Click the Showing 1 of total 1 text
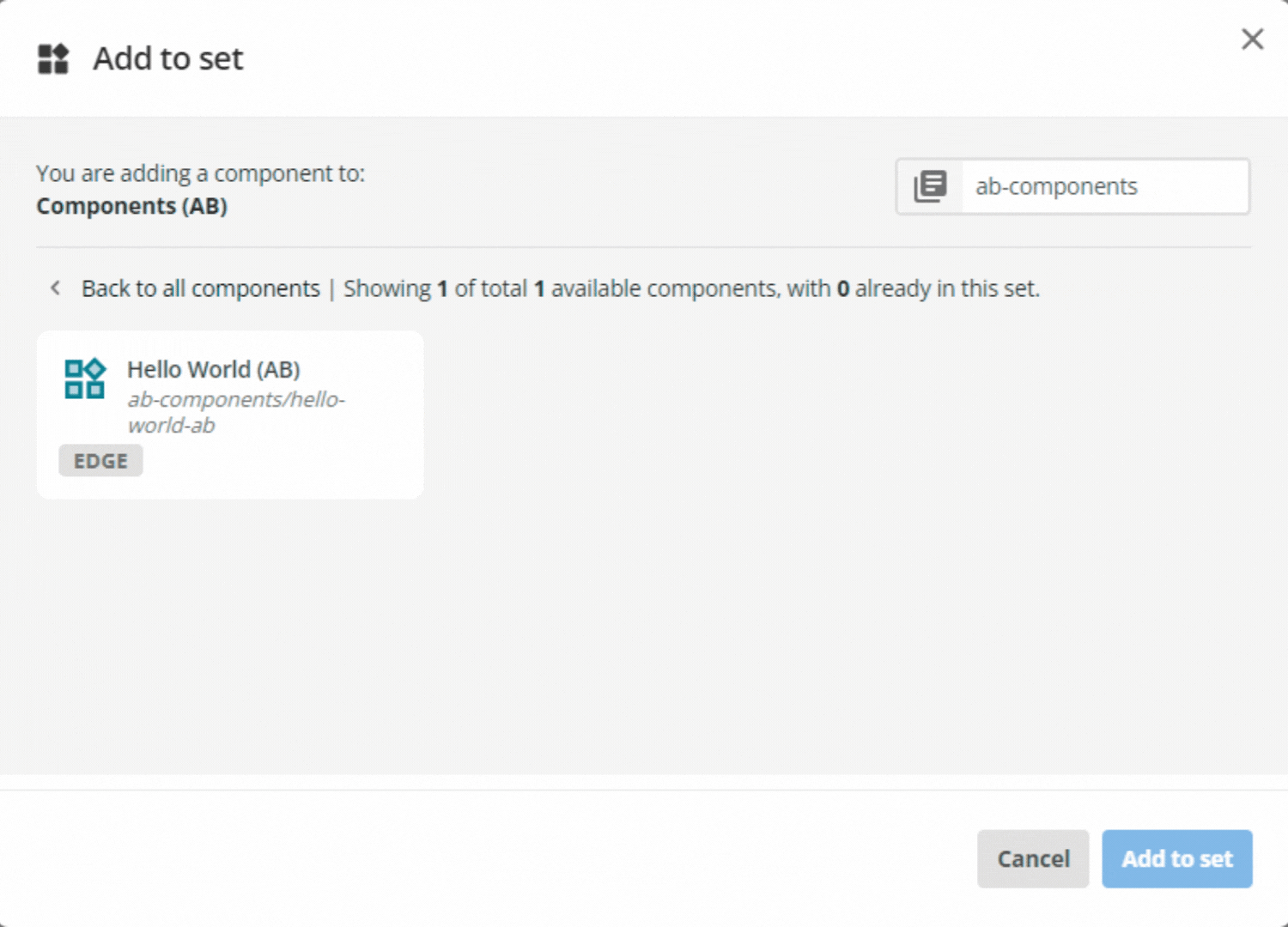Image resolution: width=1288 pixels, height=927 pixels. coord(447,288)
